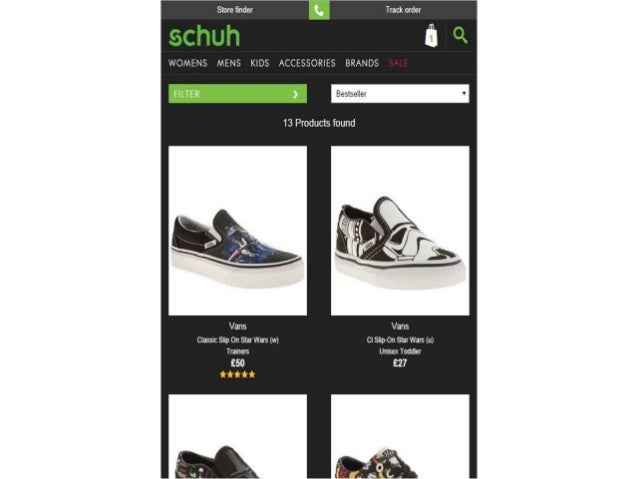Visit the red SALE section
Screen dimensions: 638x479
point(398,63)
